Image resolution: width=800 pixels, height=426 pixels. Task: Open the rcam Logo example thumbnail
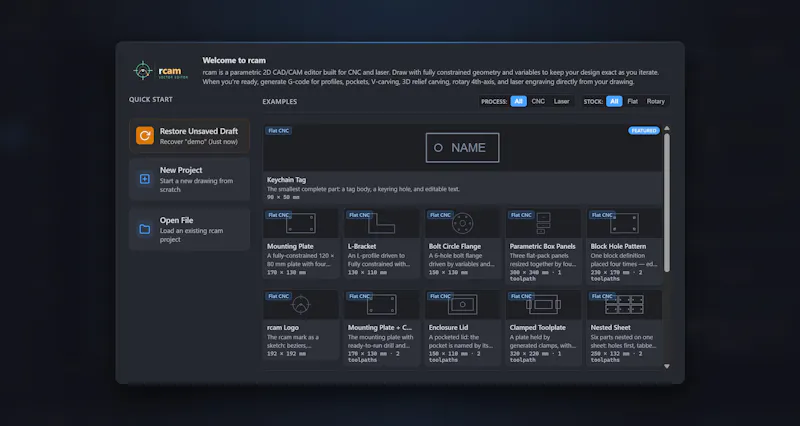301,305
